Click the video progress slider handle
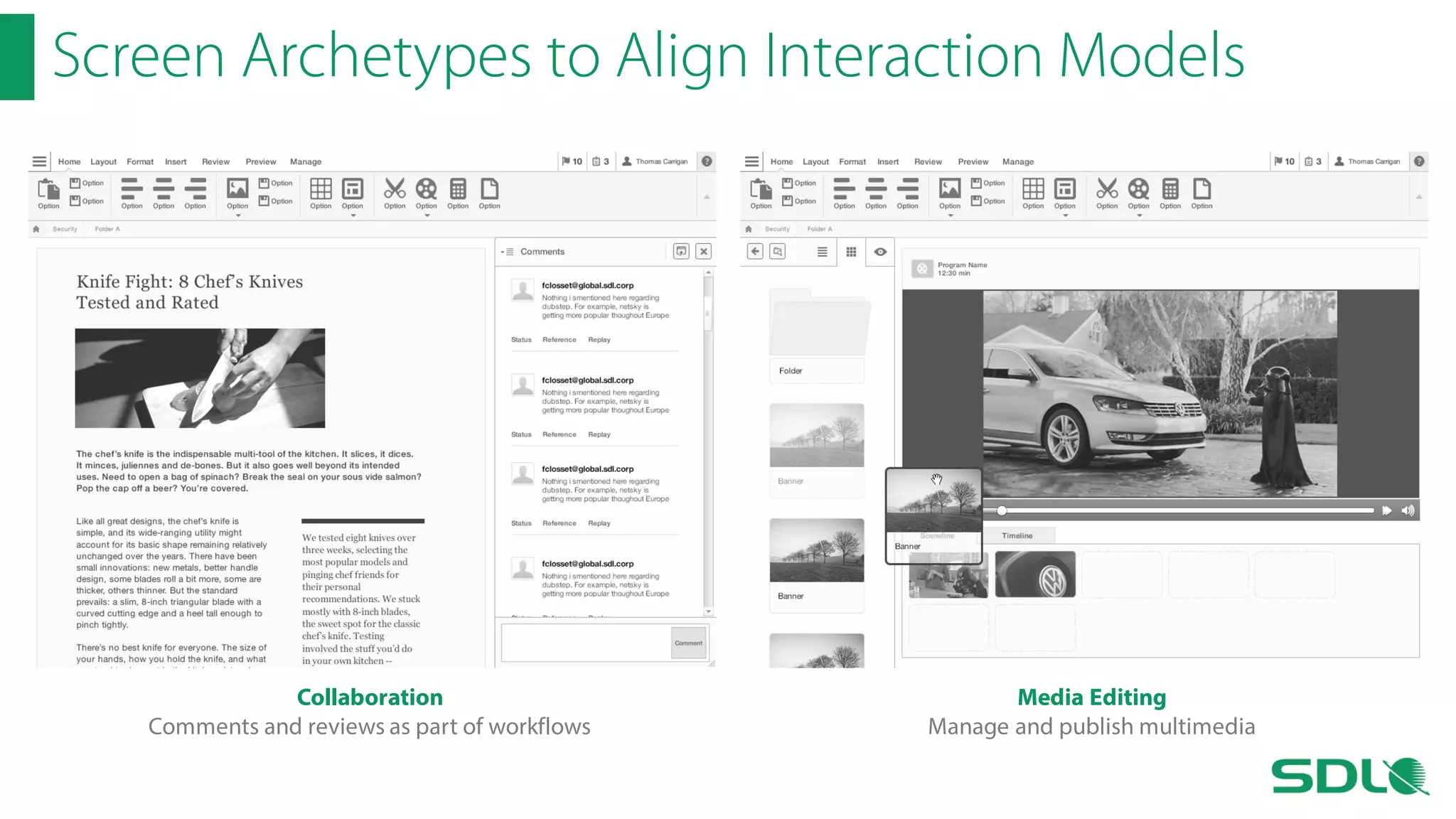Screen dimensions: 1456x819 (x=1002, y=510)
